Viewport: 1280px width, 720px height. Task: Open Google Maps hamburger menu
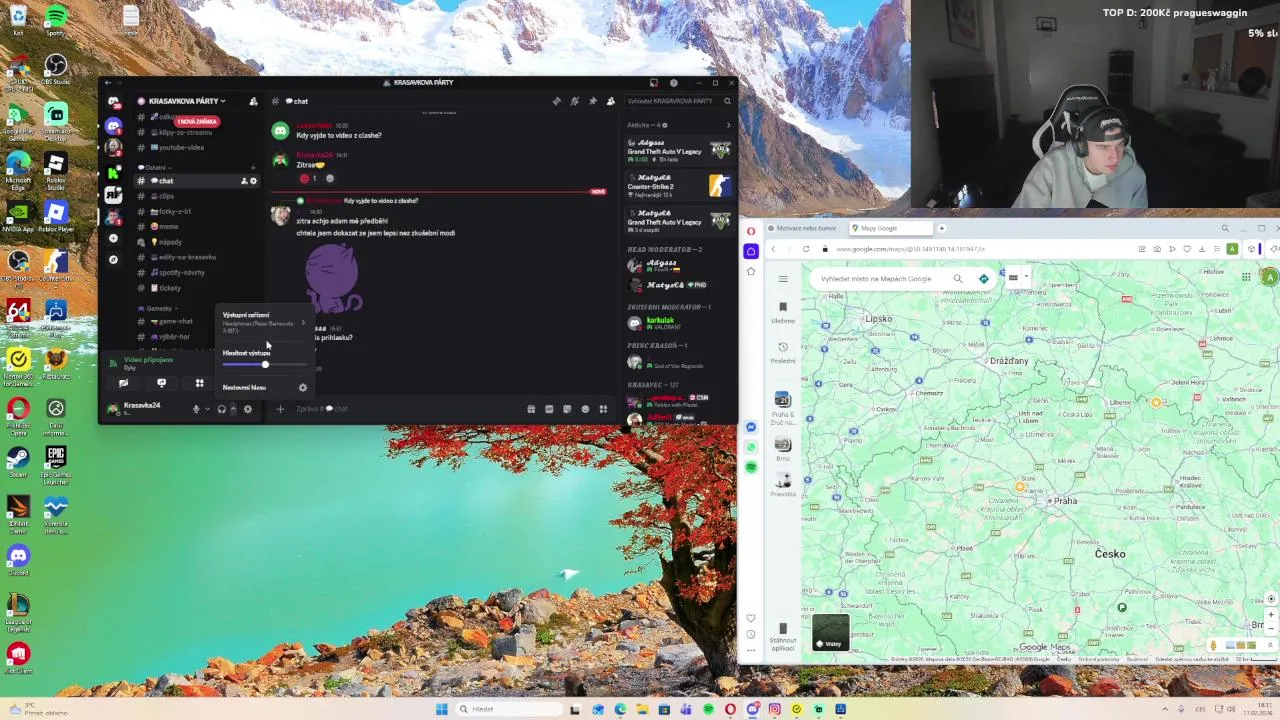click(783, 278)
